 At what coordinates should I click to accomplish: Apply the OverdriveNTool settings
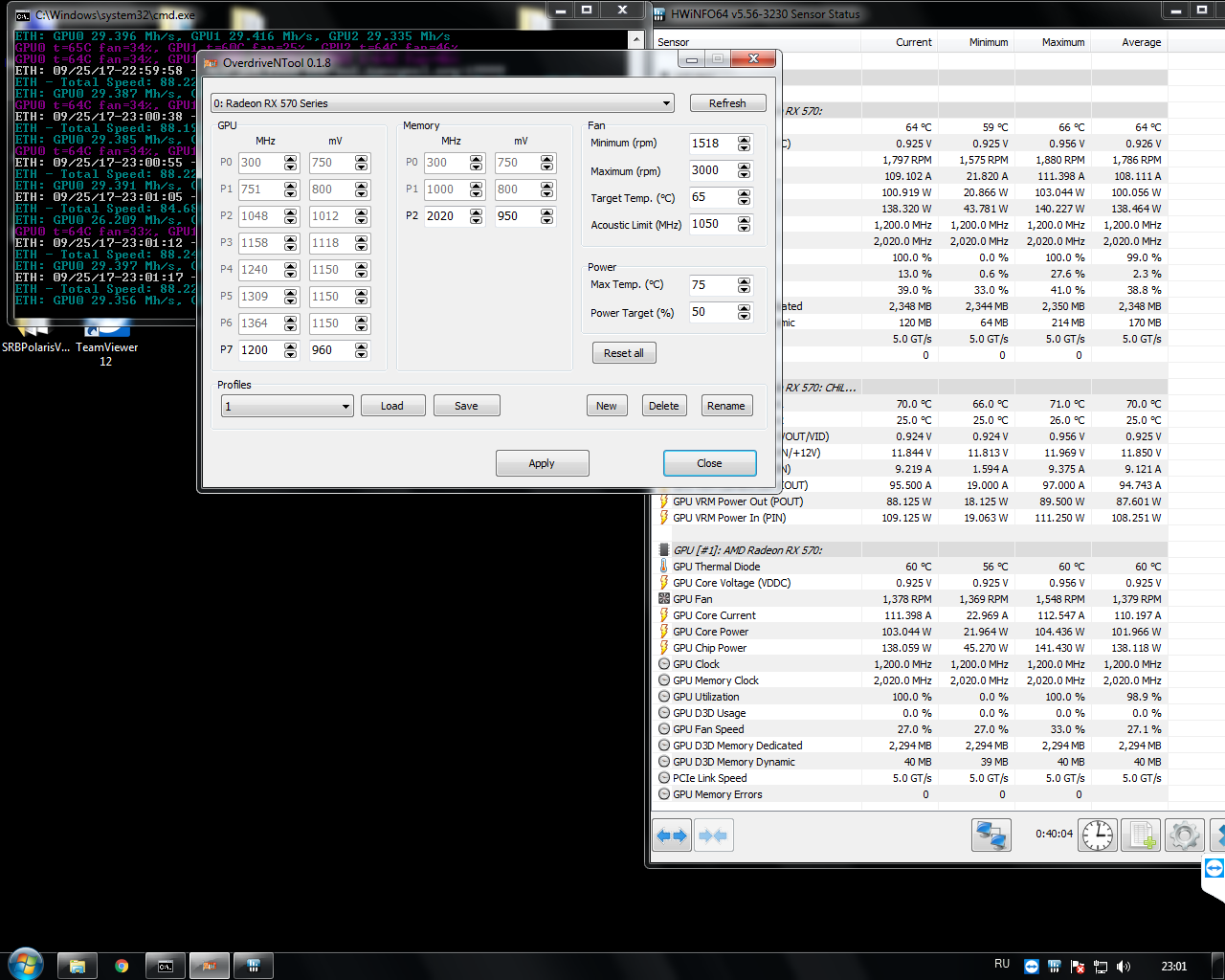[x=542, y=463]
